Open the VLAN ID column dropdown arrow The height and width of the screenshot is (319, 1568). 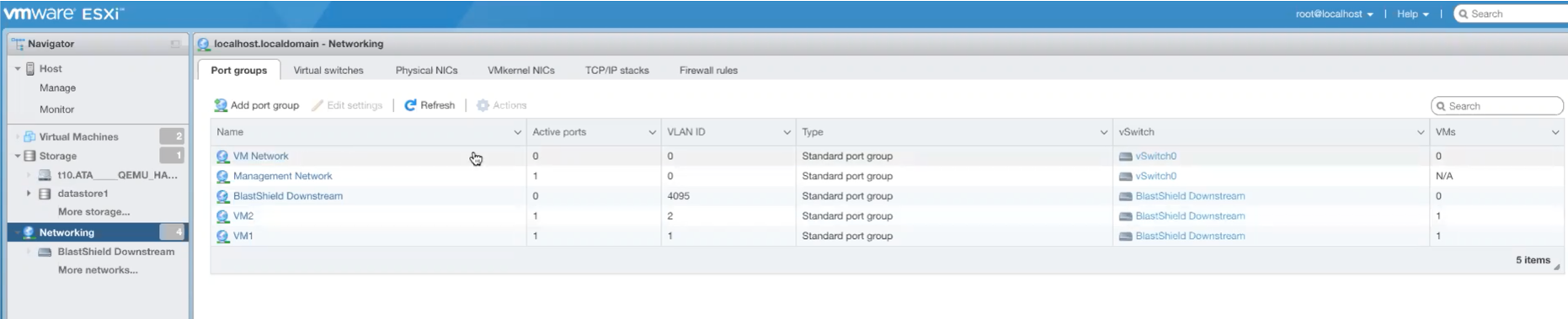(787, 132)
